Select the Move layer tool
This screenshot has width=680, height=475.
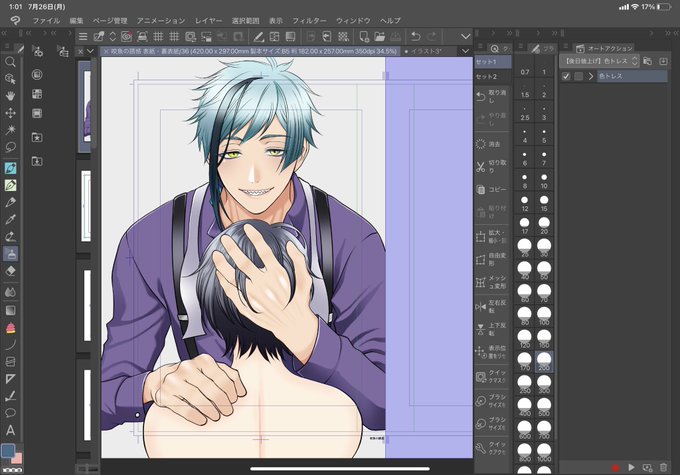pyautogui.click(x=10, y=113)
